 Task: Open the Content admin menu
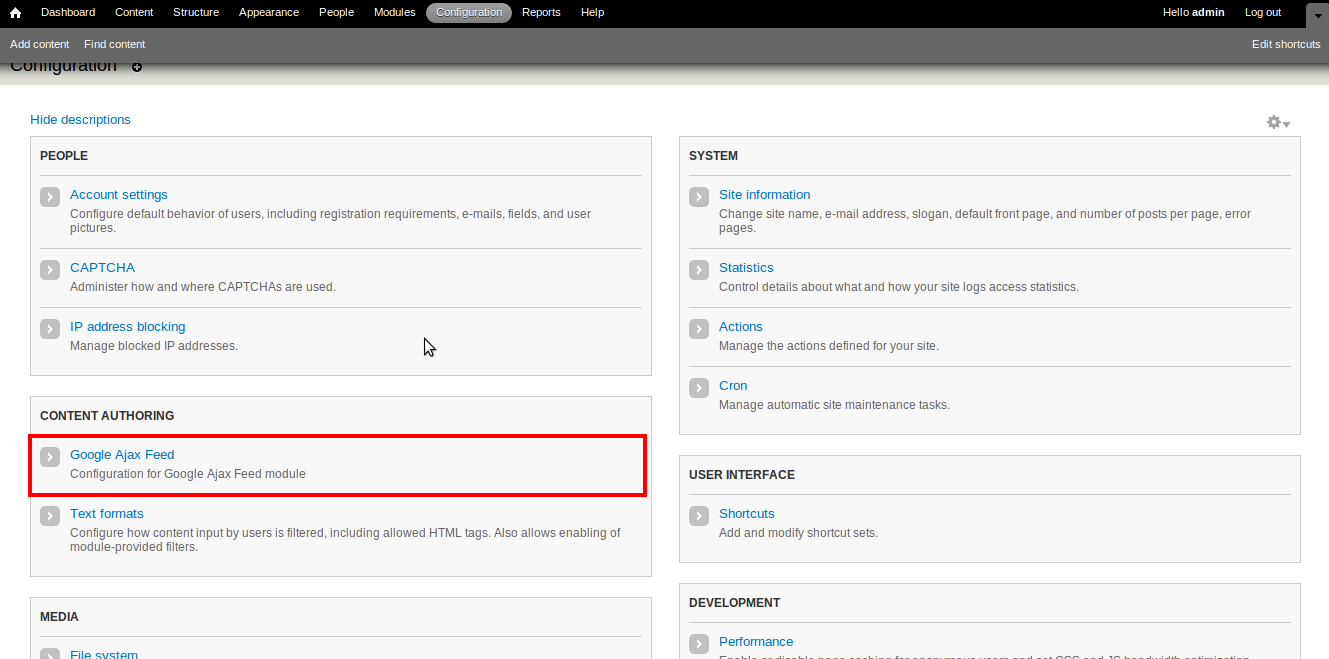[x=134, y=12]
